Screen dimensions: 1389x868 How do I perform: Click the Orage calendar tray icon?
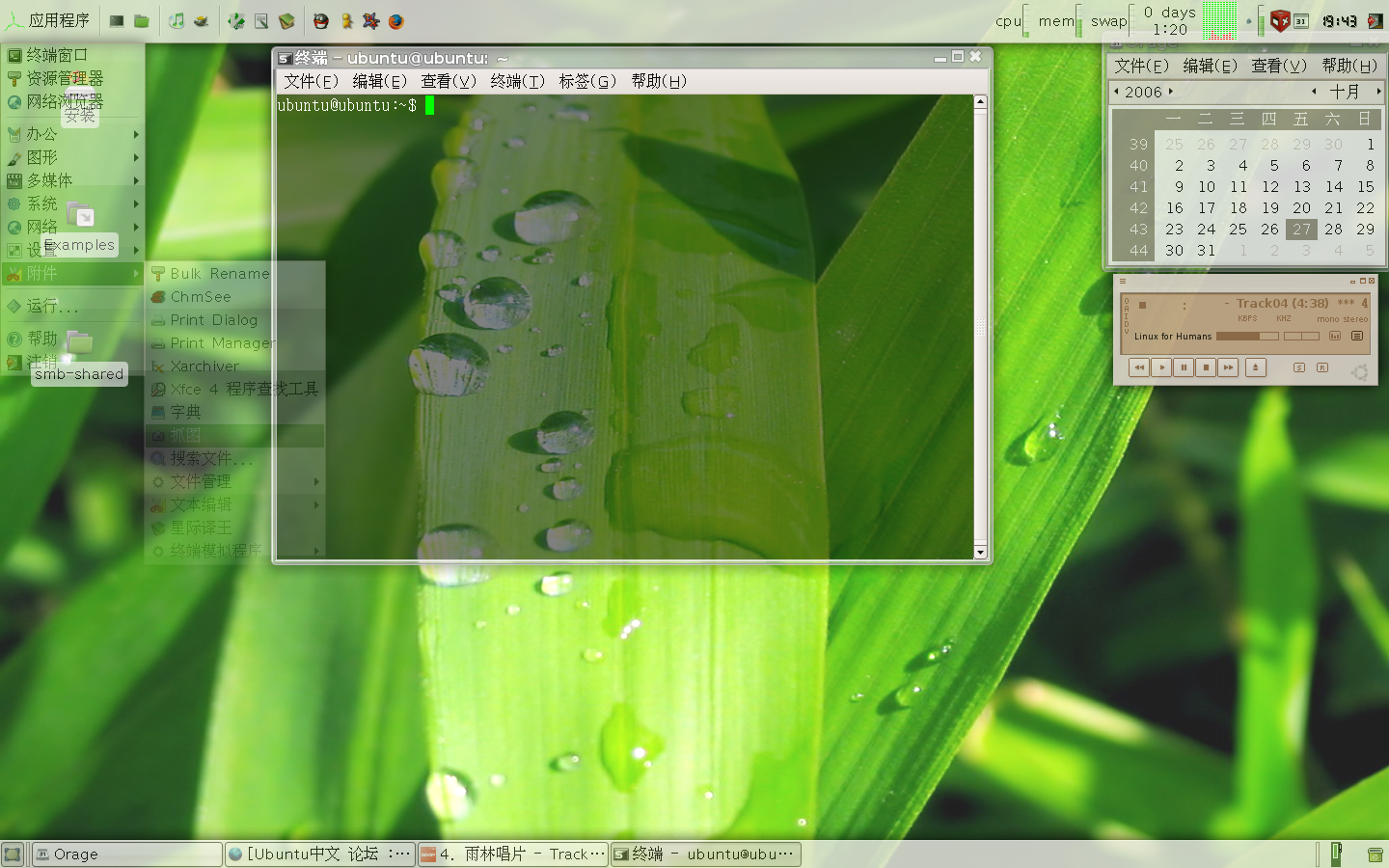(1301, 21)
